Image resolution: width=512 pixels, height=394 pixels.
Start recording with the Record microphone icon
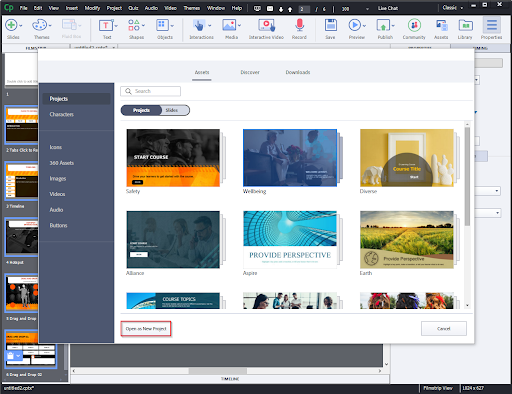pos(299,25)
